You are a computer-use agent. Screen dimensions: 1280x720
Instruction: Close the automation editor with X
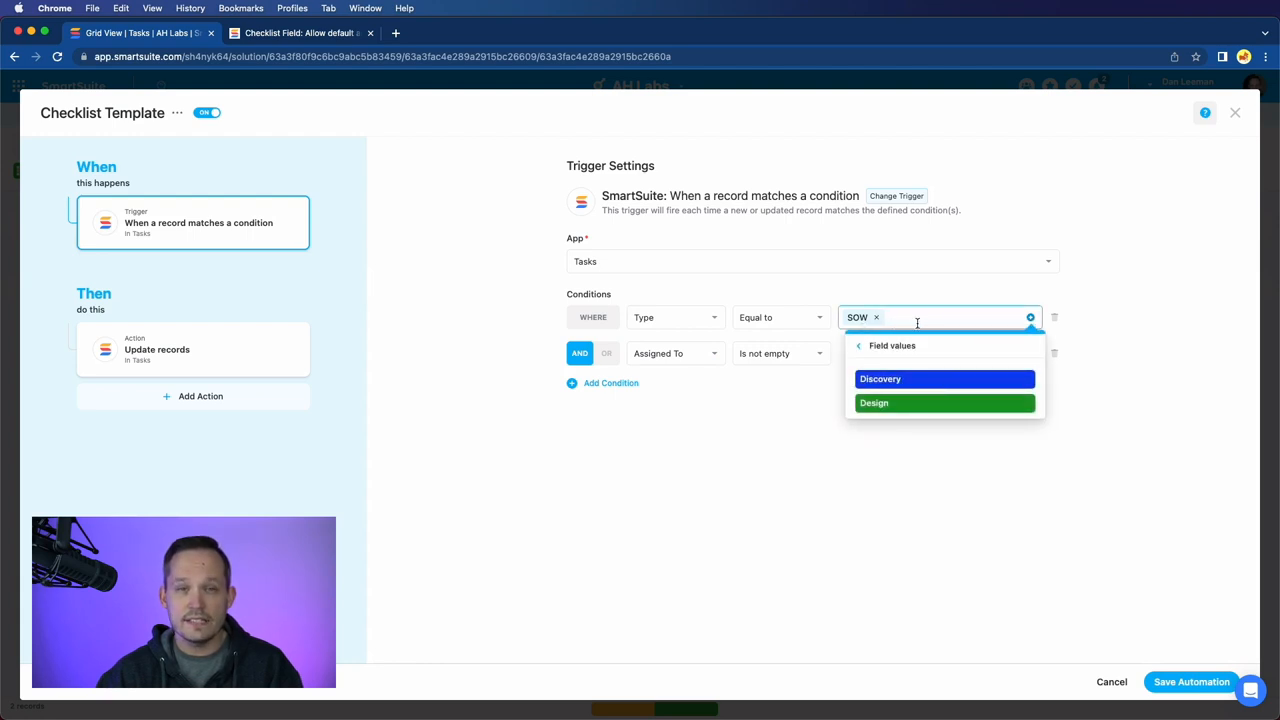(1235, 113)
